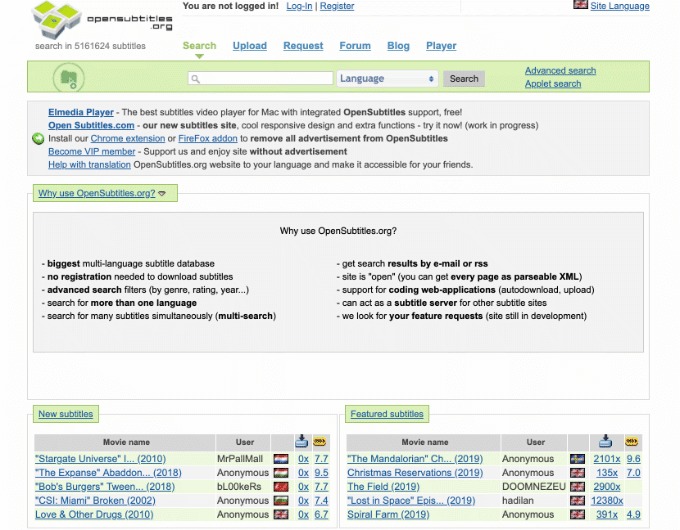680x530 pixels.
Task: Focus the subtitle search input field
Action: click(260, 79)
